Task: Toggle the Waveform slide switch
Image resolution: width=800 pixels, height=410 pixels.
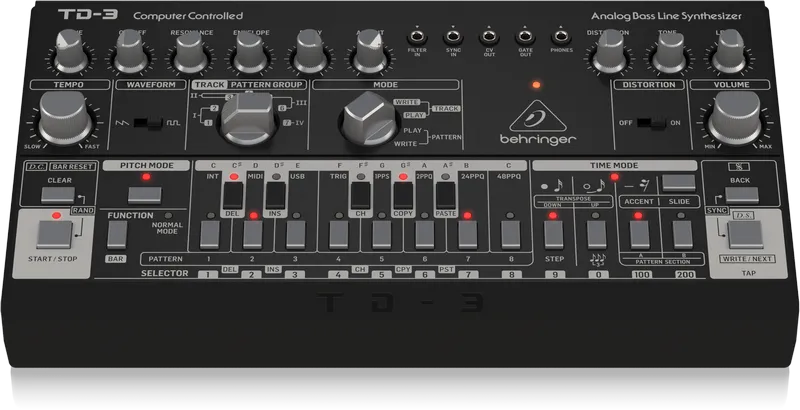Action: (x=148, y=123)
